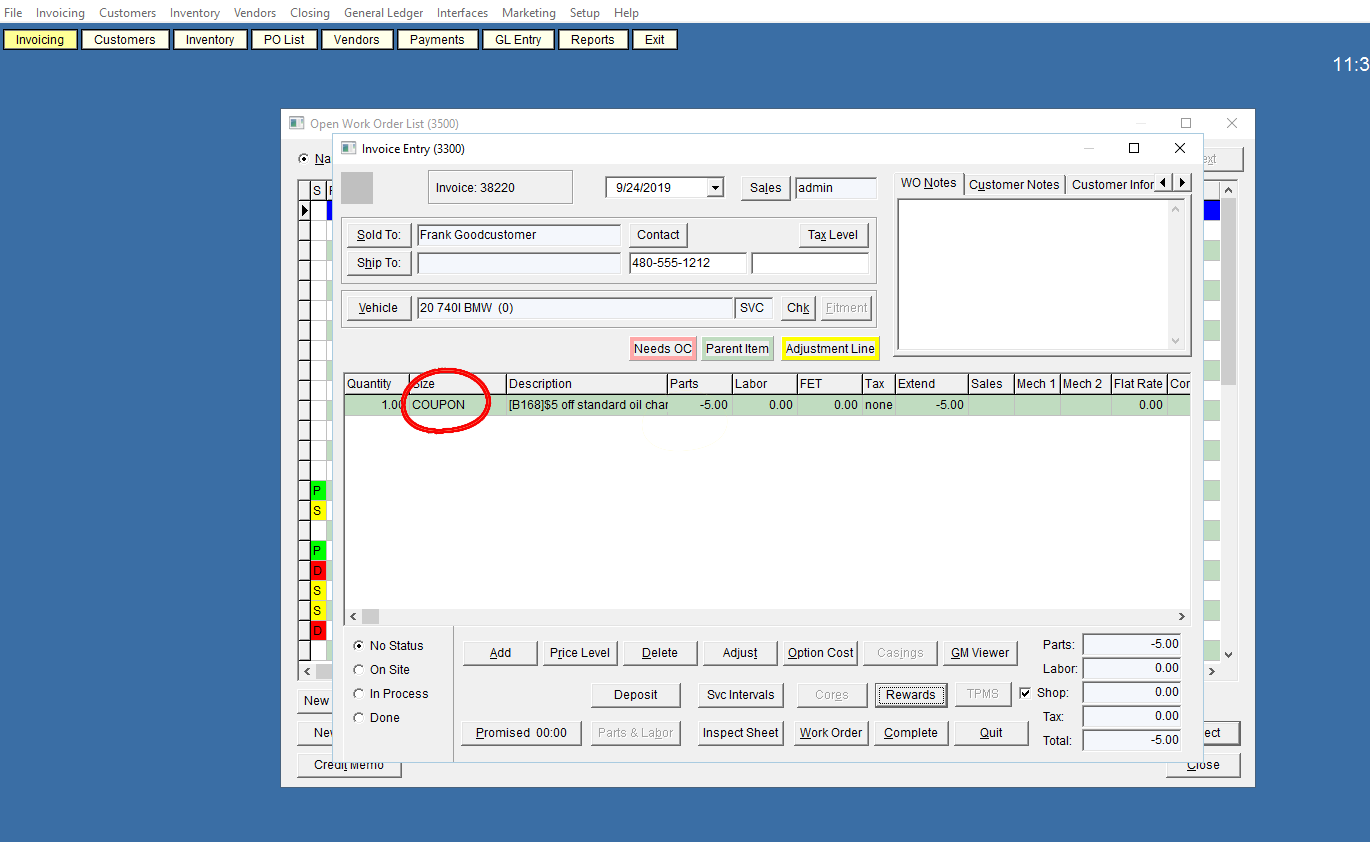
Task: Click the phone number field 480-555-1212
Action: coord(688,263)
